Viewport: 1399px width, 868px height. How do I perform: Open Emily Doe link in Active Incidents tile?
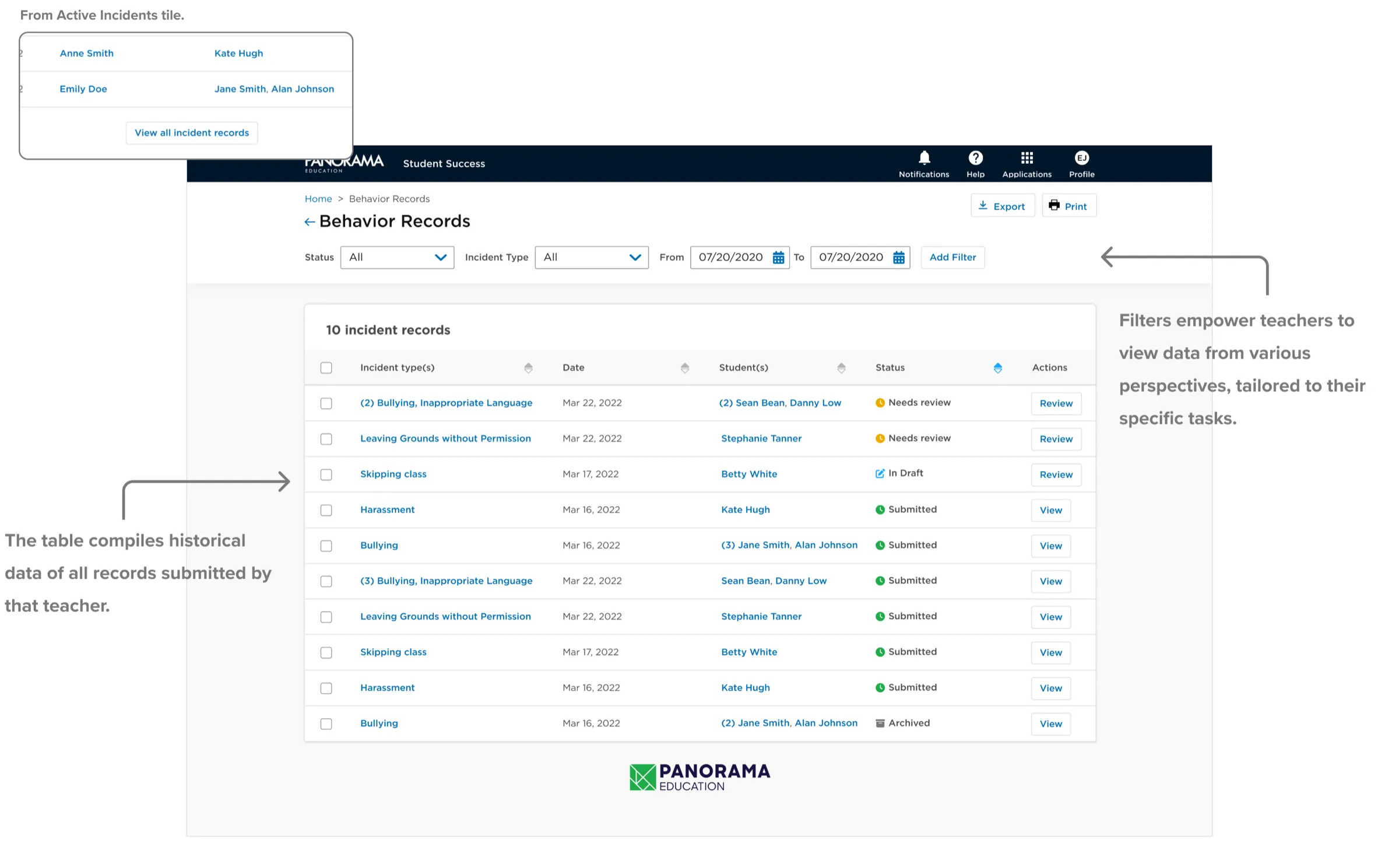pyautogui.click(x=83, y=89)
